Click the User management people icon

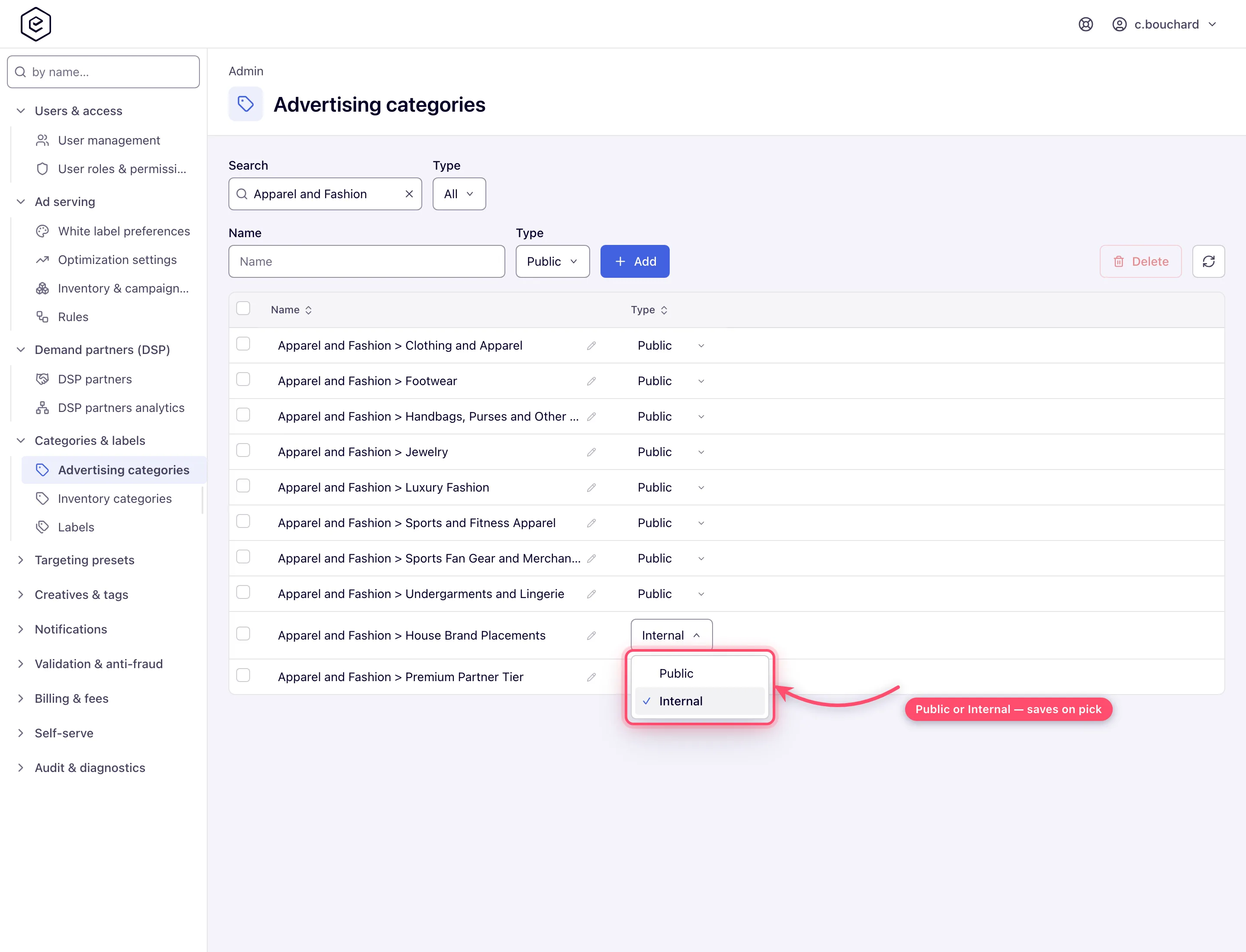pos(42,140)
